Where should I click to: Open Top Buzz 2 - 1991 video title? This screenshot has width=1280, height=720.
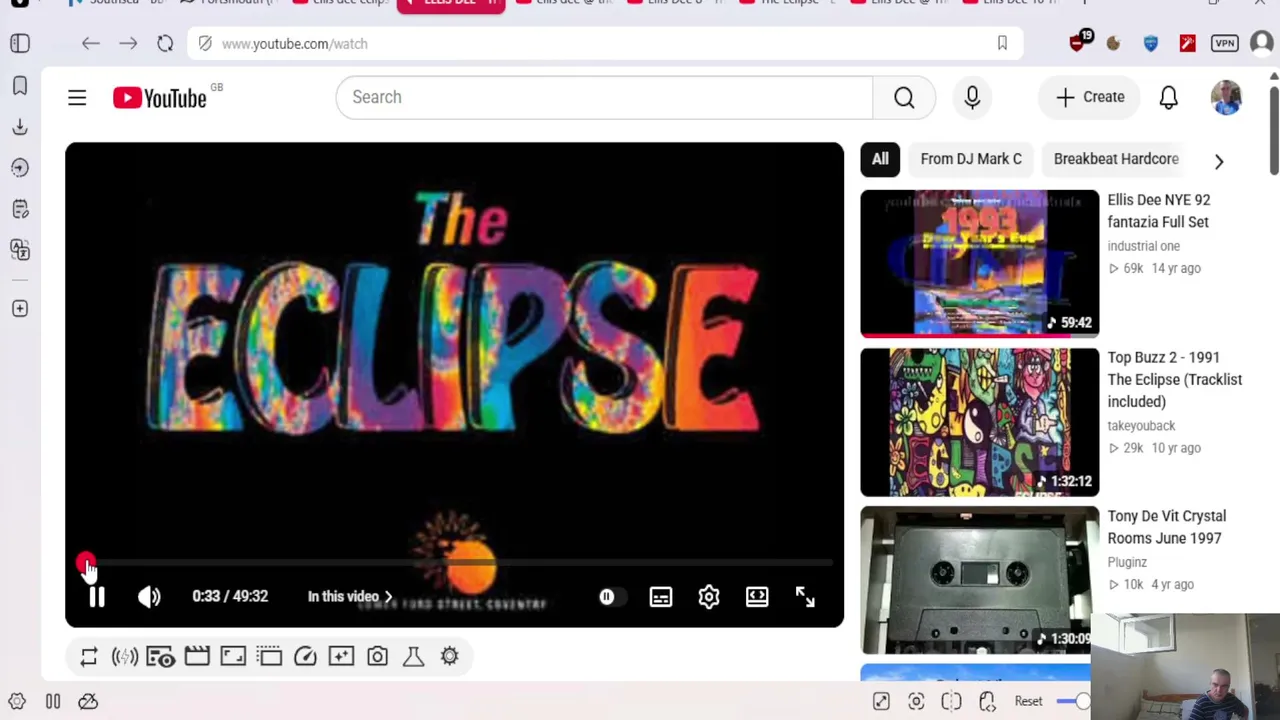(x=1174, y=379)
